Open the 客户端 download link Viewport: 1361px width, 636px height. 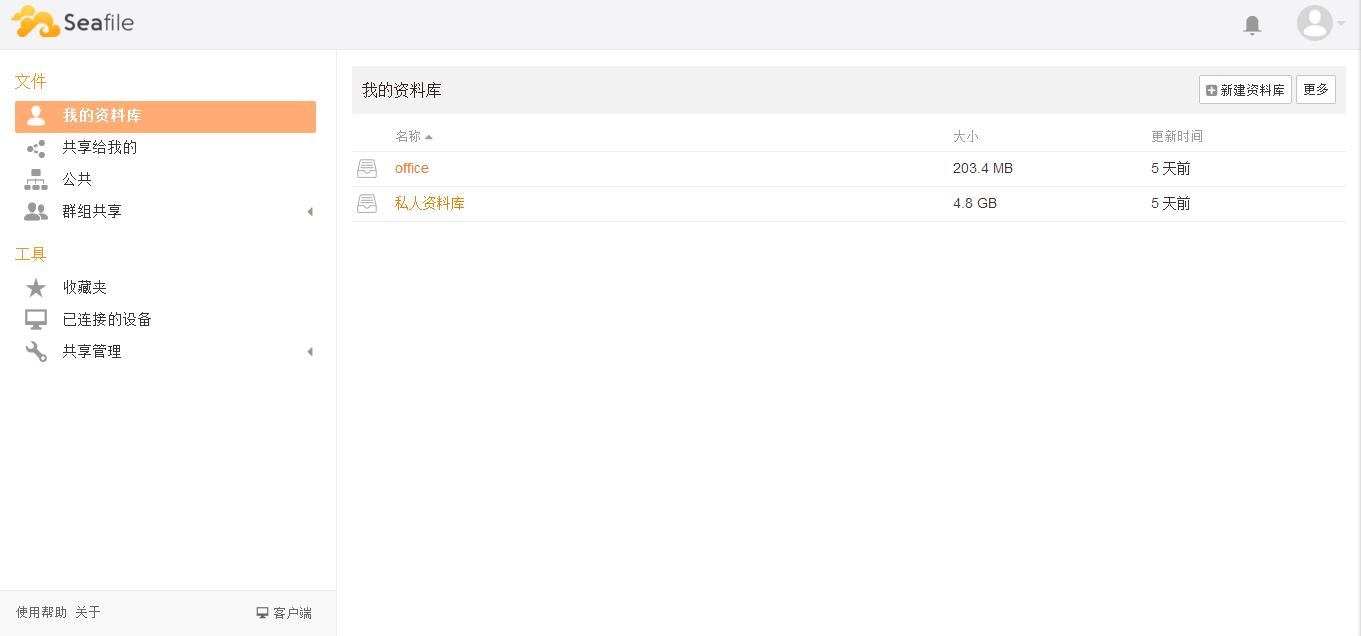284,613
